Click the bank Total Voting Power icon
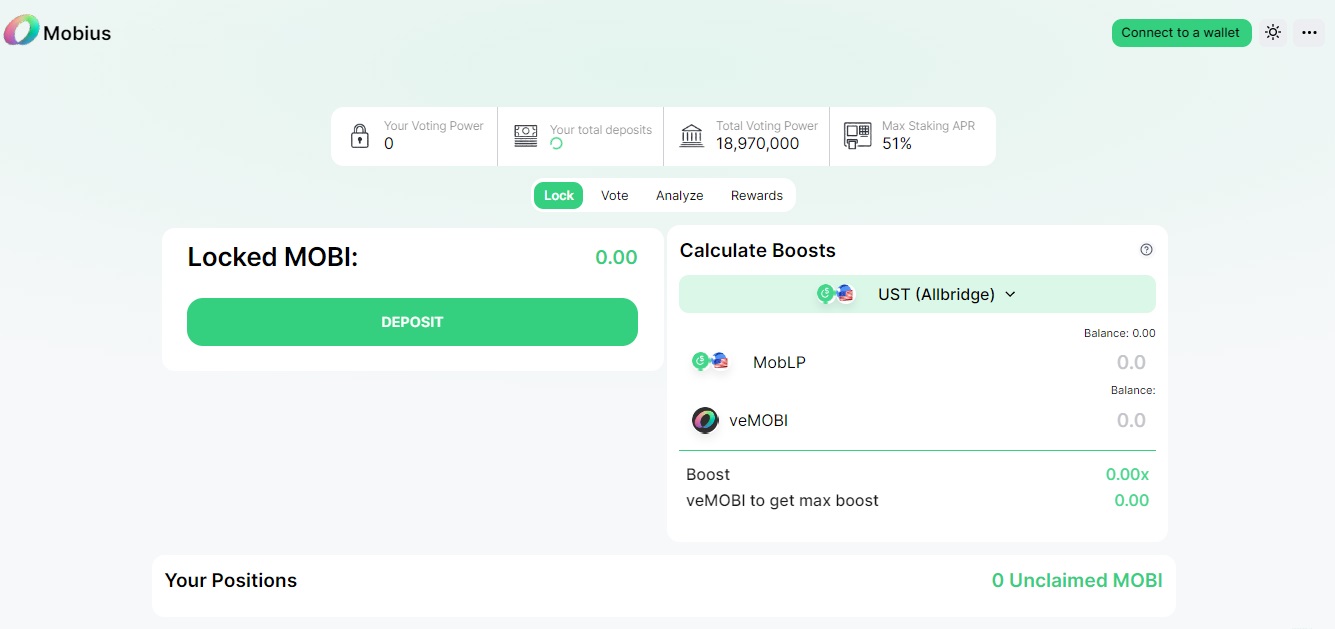The width and height of the screenshot is (1335, 629). (x=692, y=136)
